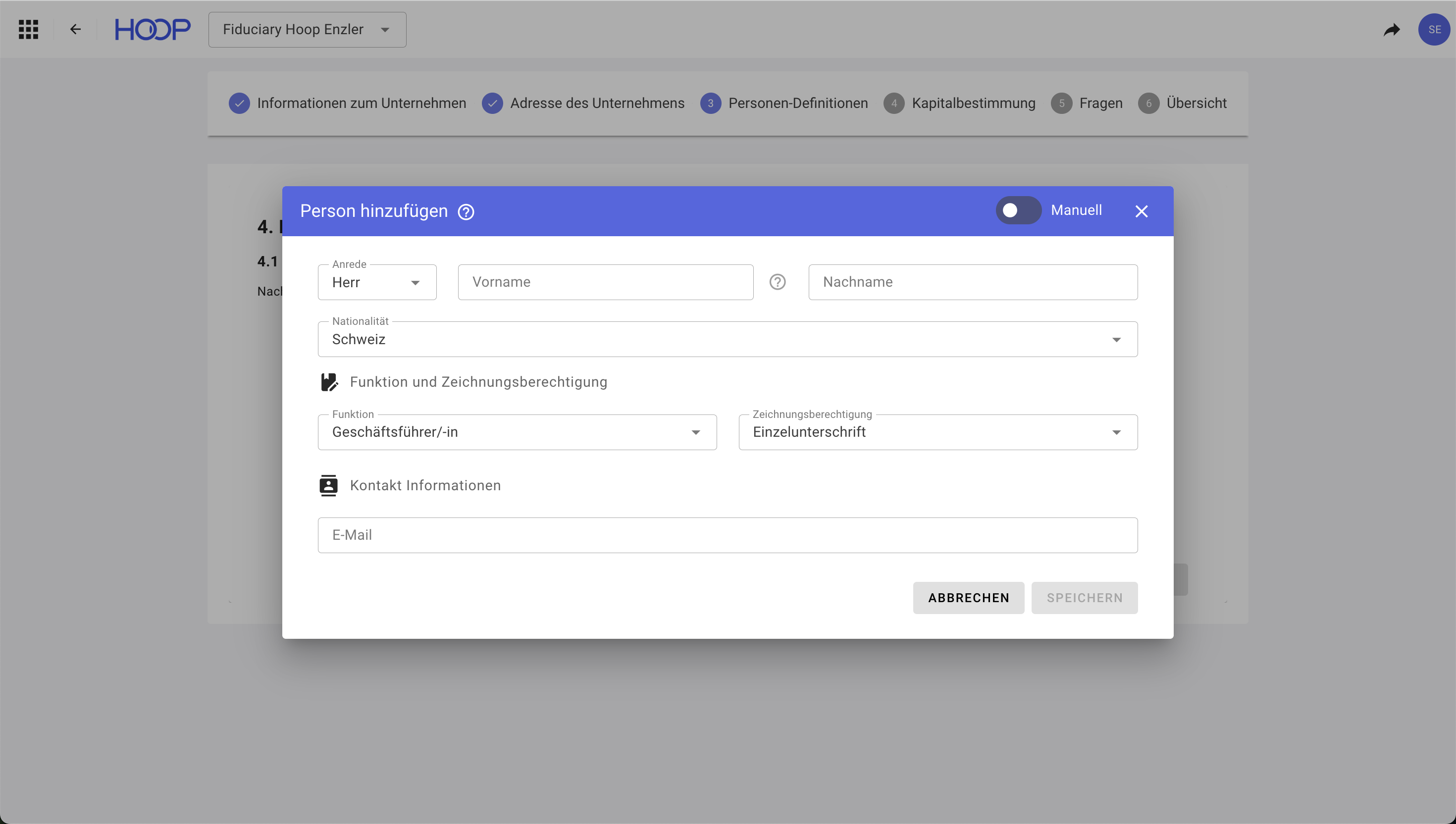Click the back arrow icon
1456x824 pixels.
[75, 29]
